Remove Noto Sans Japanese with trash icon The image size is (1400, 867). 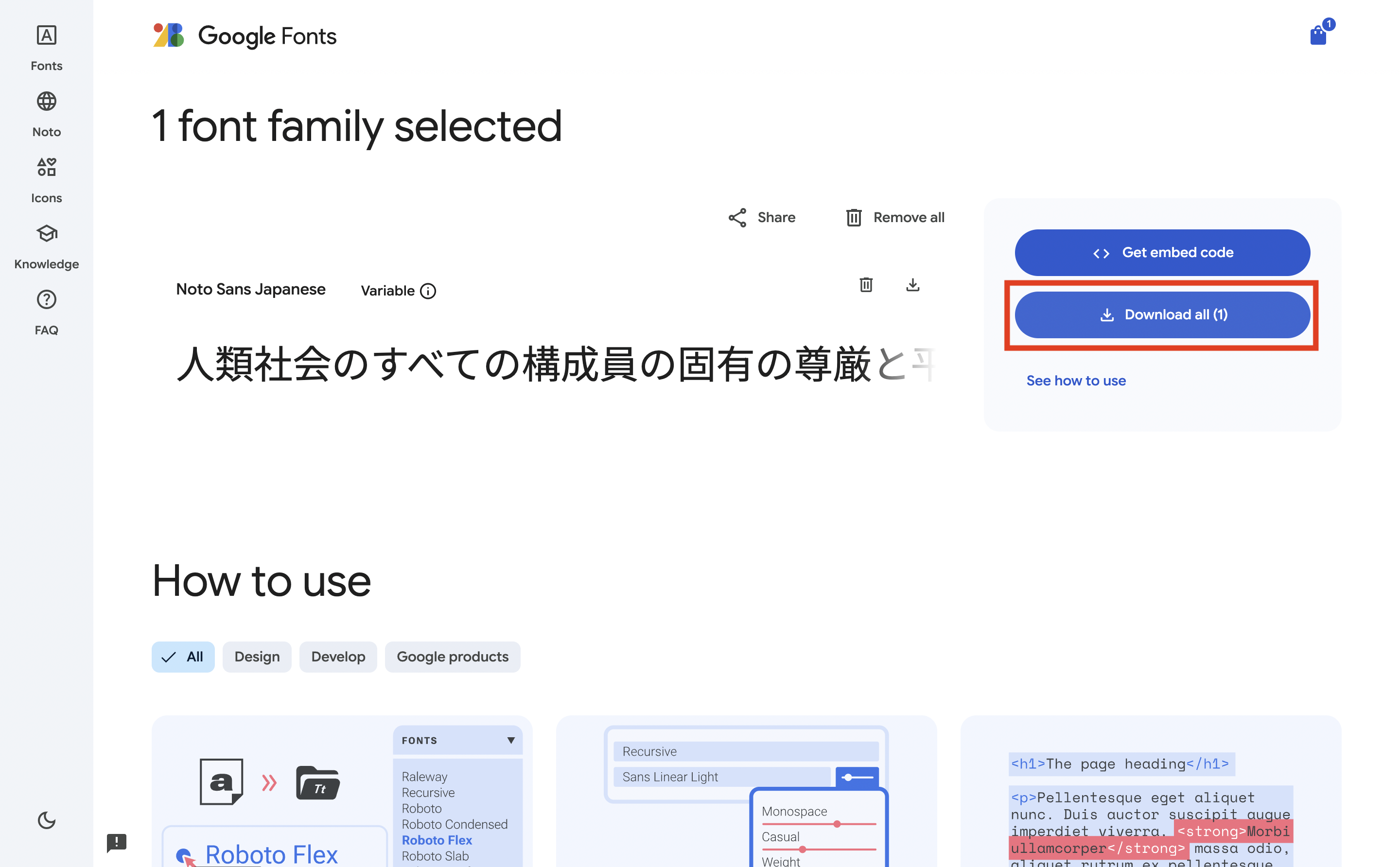[865, 284]
